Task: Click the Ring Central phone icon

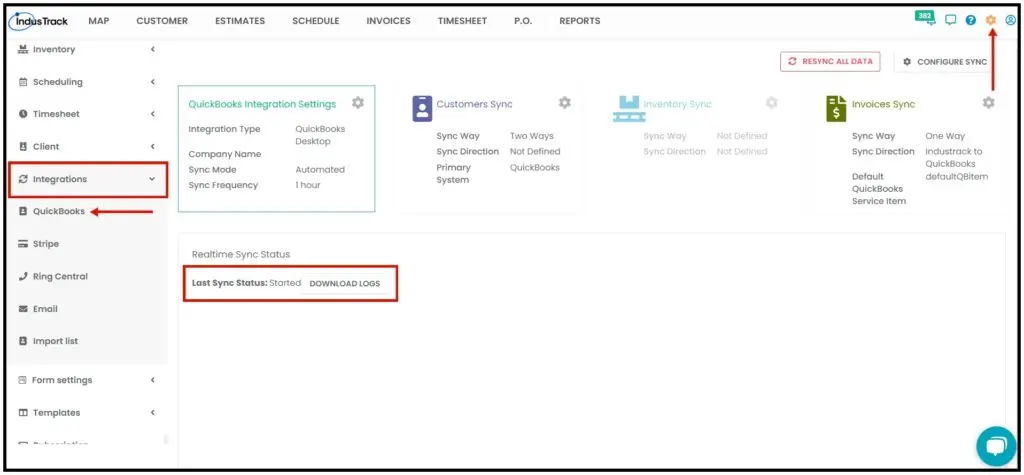Action: (x=23, y=276)
